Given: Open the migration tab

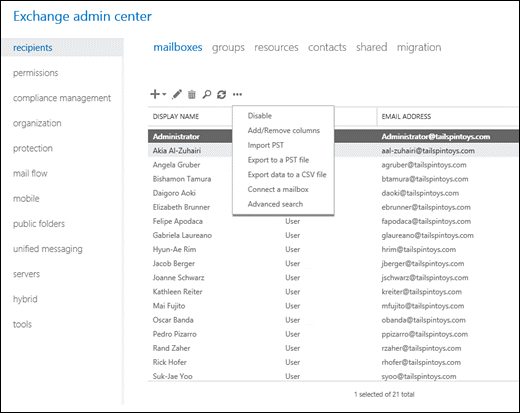Looking at the screenshot, I should pyautogui.click(x=419, y=47).
